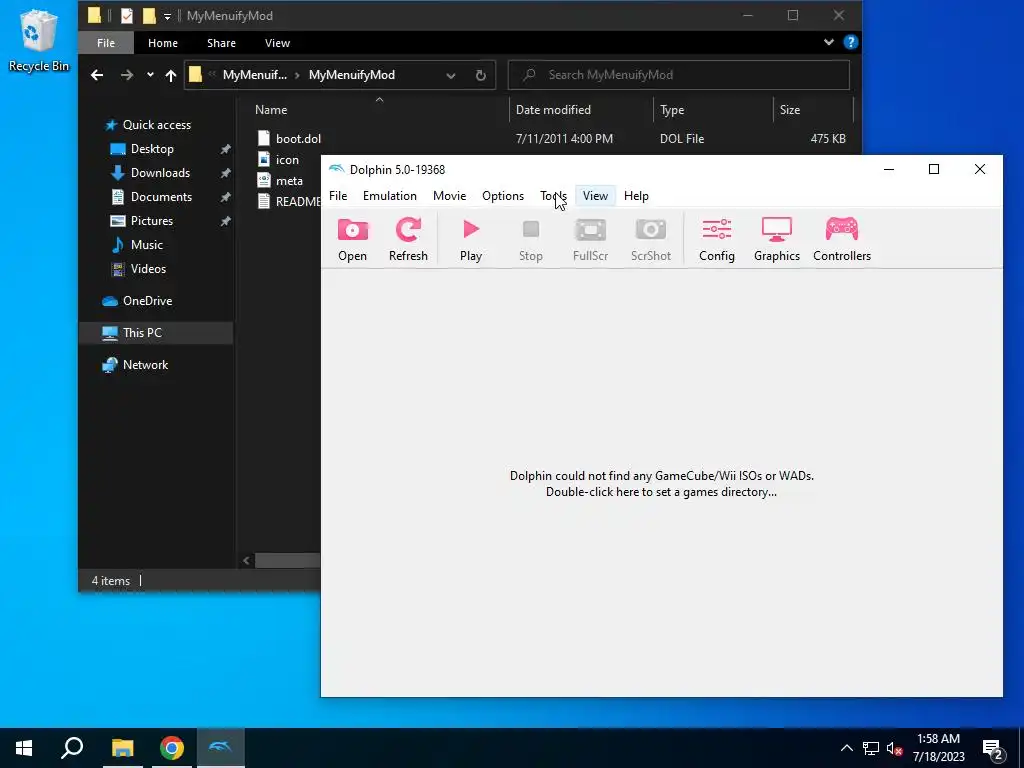This screenshot has height=768, width=1024.
Task: Click the refresh icon beside the address bar
Action: [481, 75]
